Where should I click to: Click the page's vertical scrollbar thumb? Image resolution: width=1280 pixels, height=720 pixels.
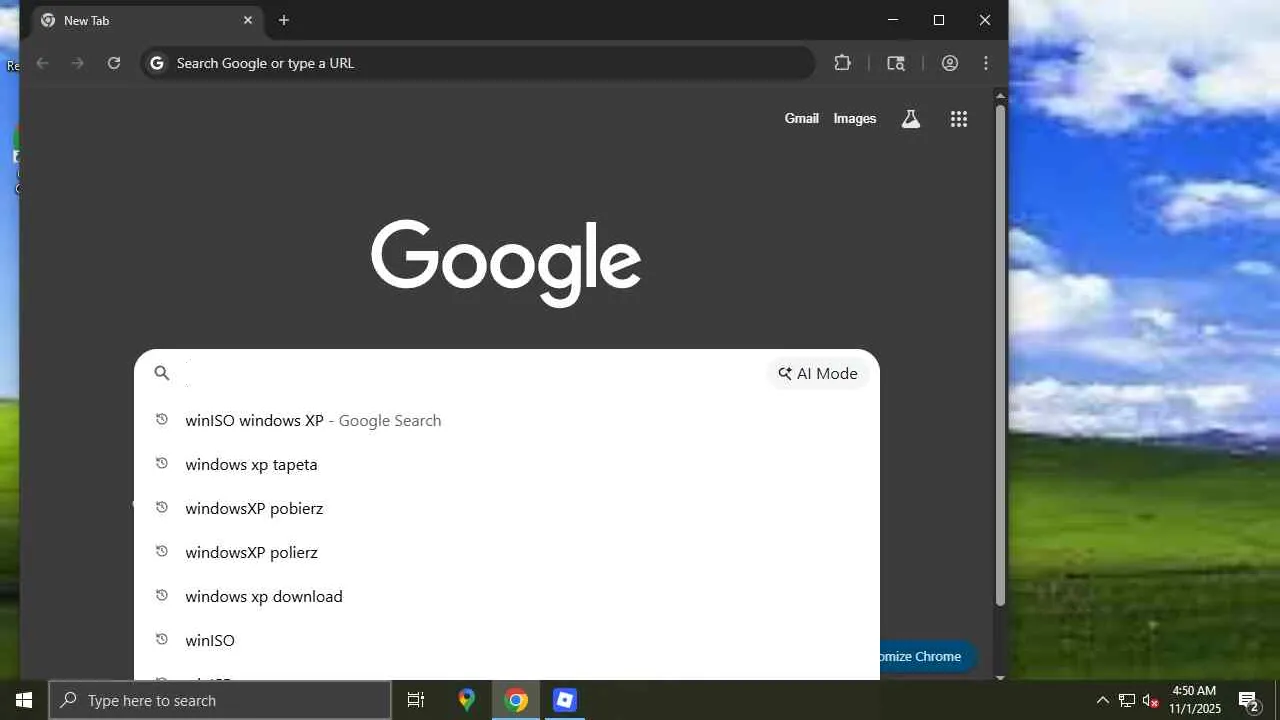tap(1000, 355)
